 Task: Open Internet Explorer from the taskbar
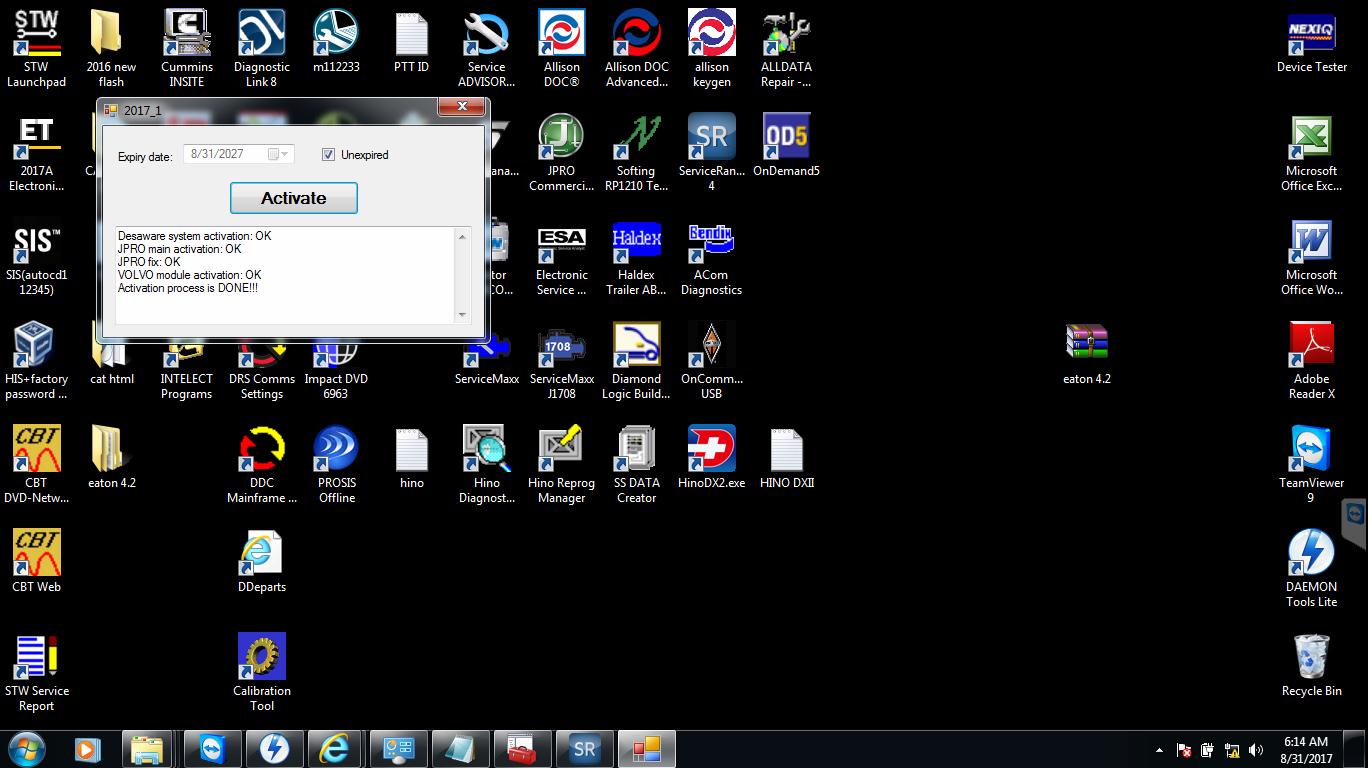click(x=333, y=748)
